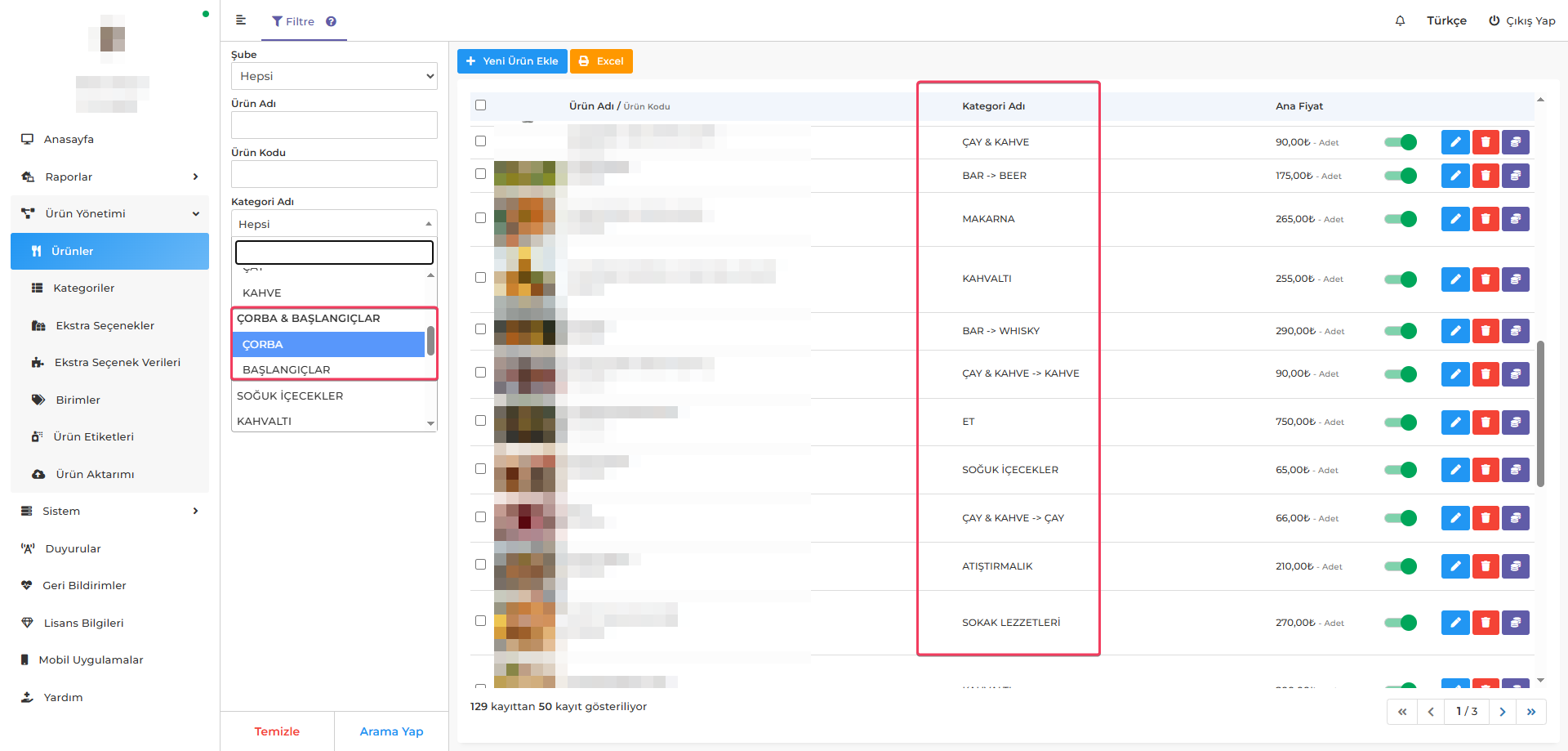
Task: Open the Şube dropdown showing Hepsi
Action: click(x=334, y=76)
